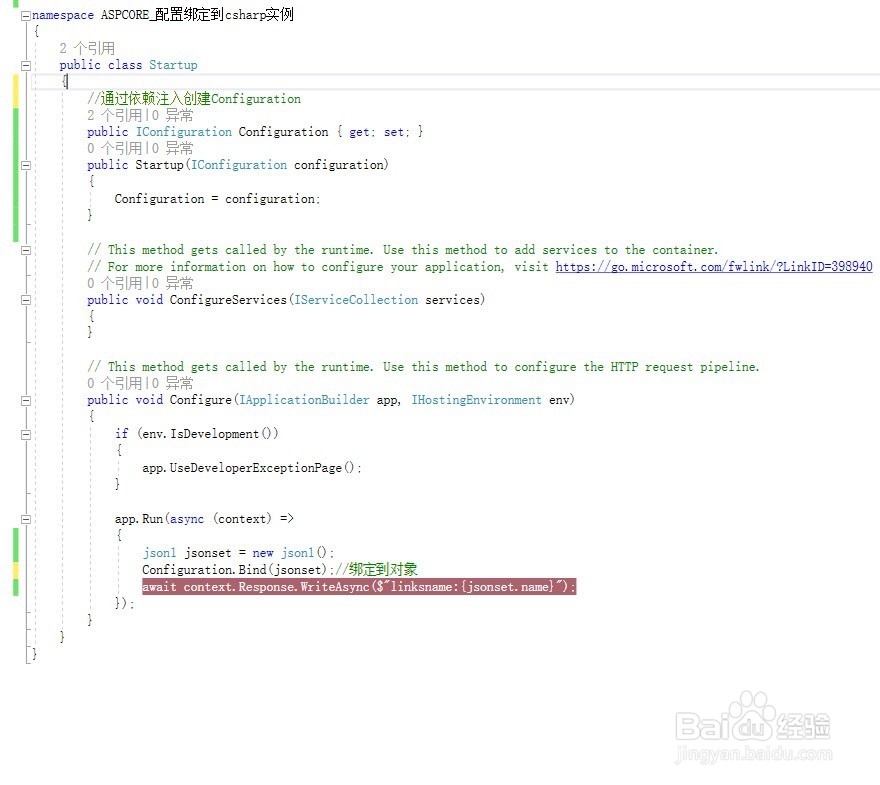
Task: Click the IConfiguration type name
Action: coord(183,131)
